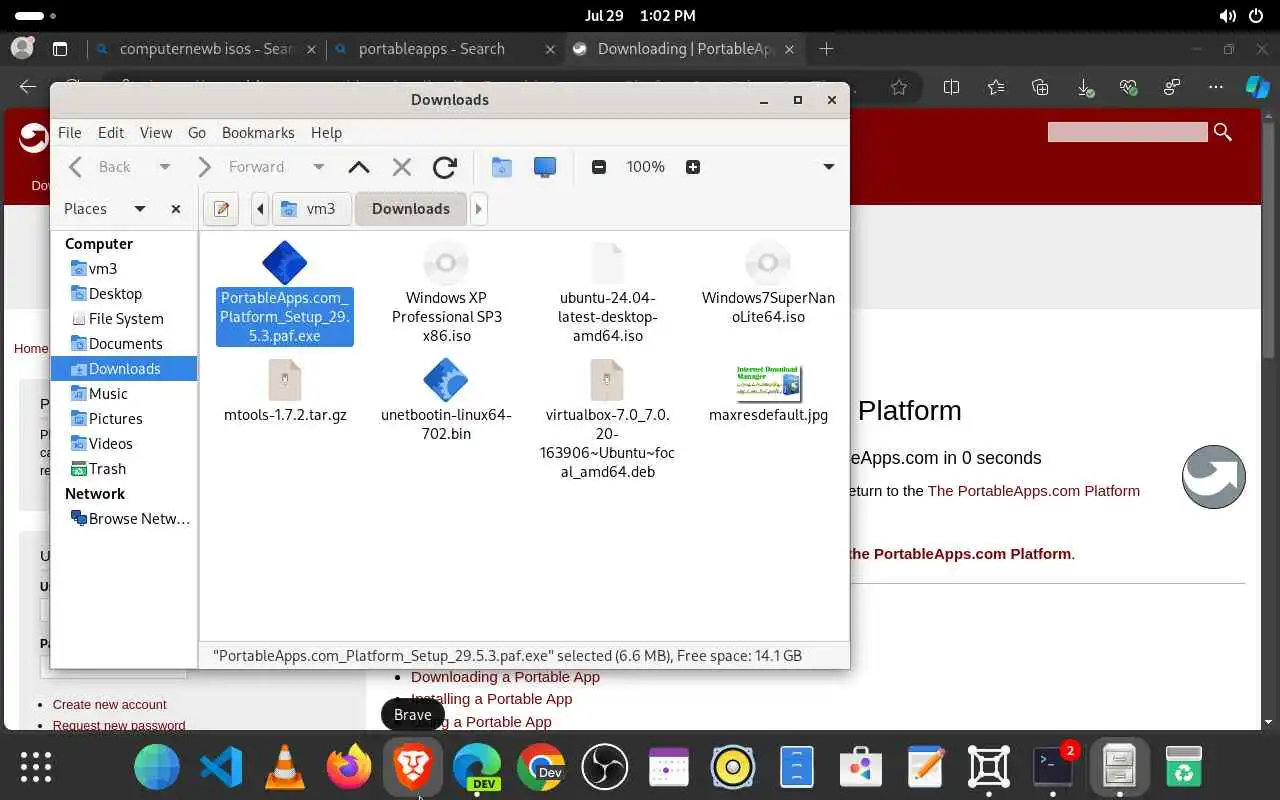
Task: Close the Places side pane
Action: tap(176, 209)
